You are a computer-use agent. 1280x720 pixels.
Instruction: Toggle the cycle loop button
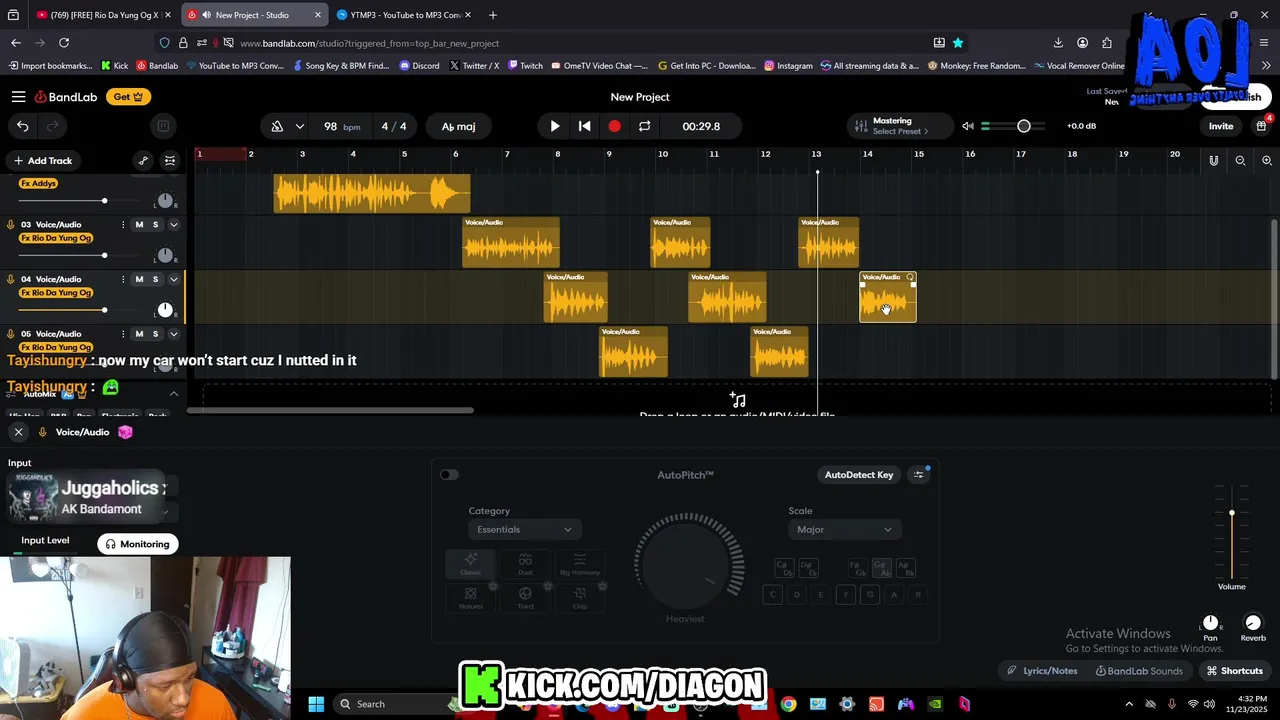point(644,126)
